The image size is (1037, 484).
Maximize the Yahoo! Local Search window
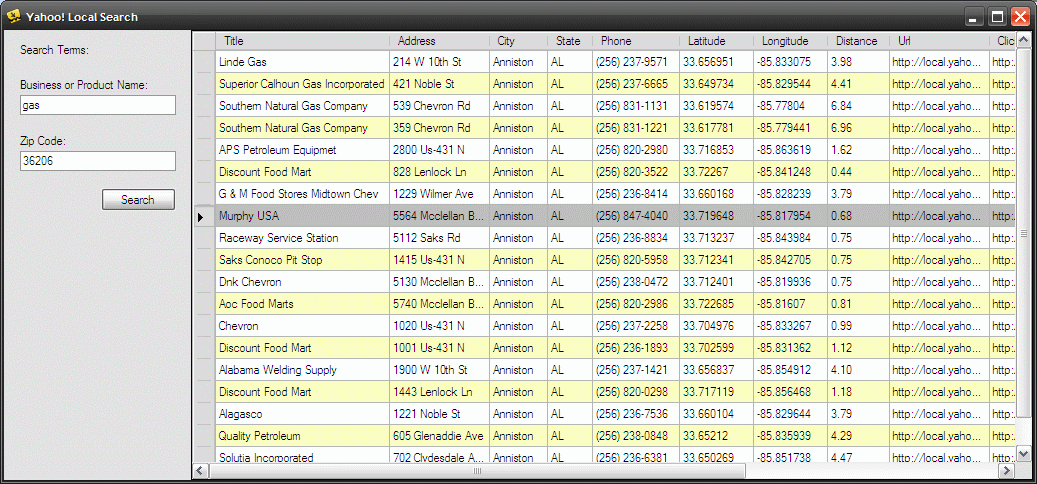pyautogui.click(x=997, y=17)
